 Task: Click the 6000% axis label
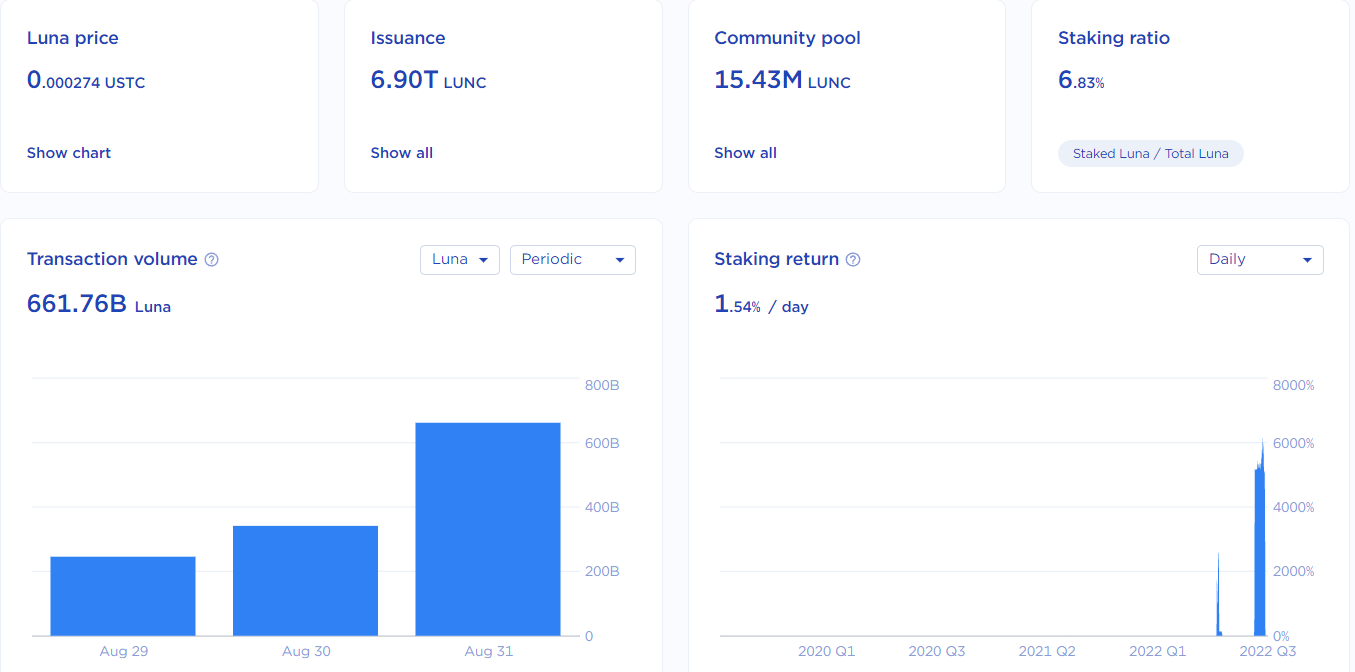[1293, 443]
